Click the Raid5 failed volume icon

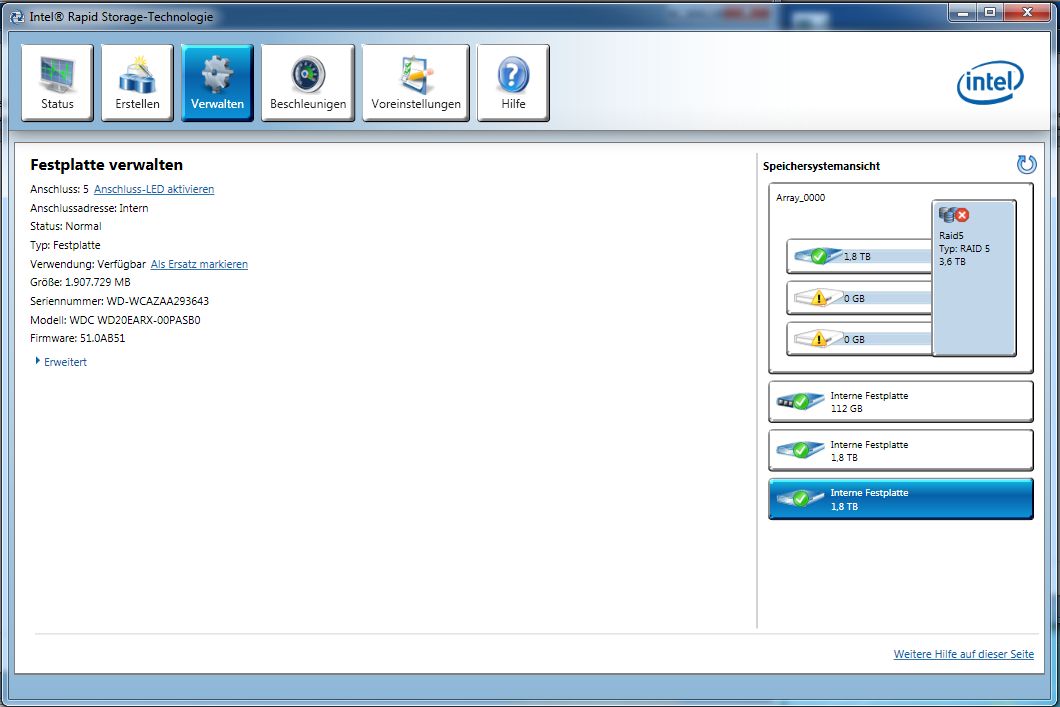(953, 215)
